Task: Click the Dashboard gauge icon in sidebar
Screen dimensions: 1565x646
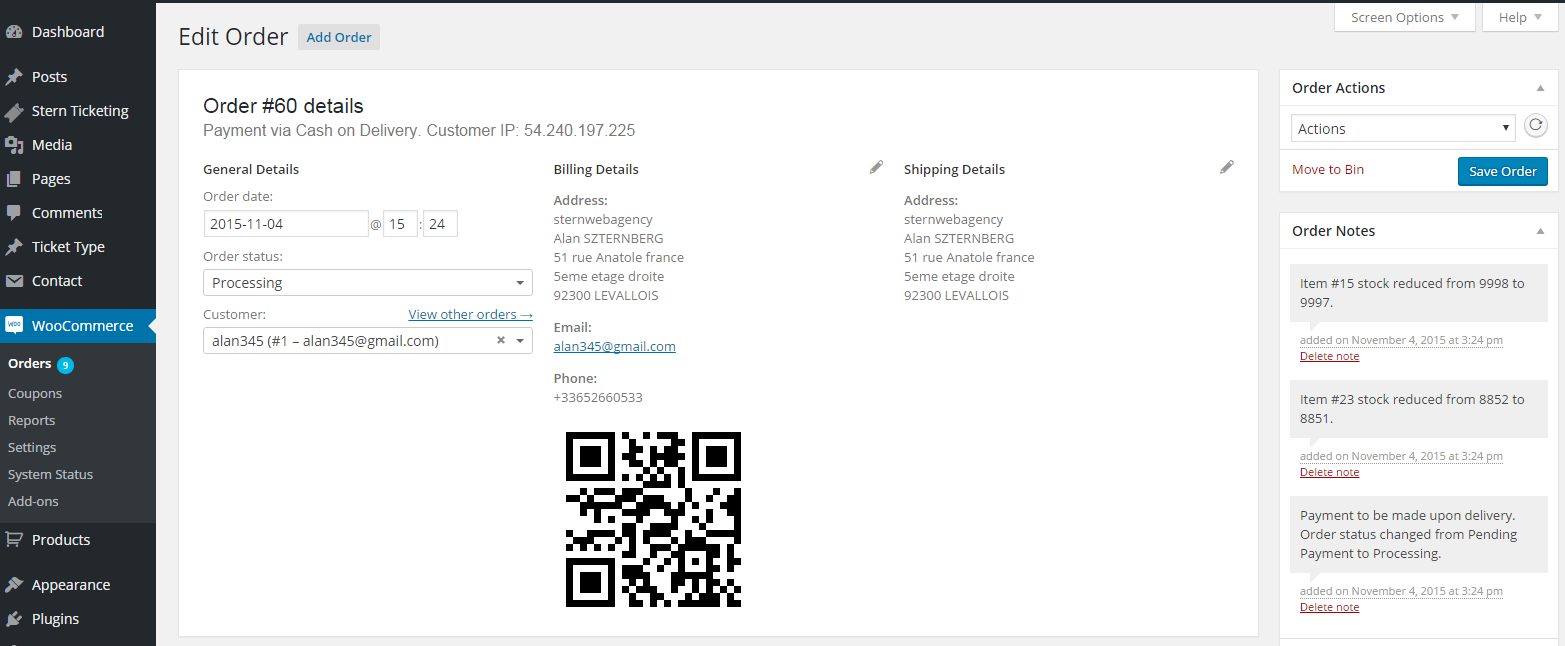Action: [x=14, y=32]
